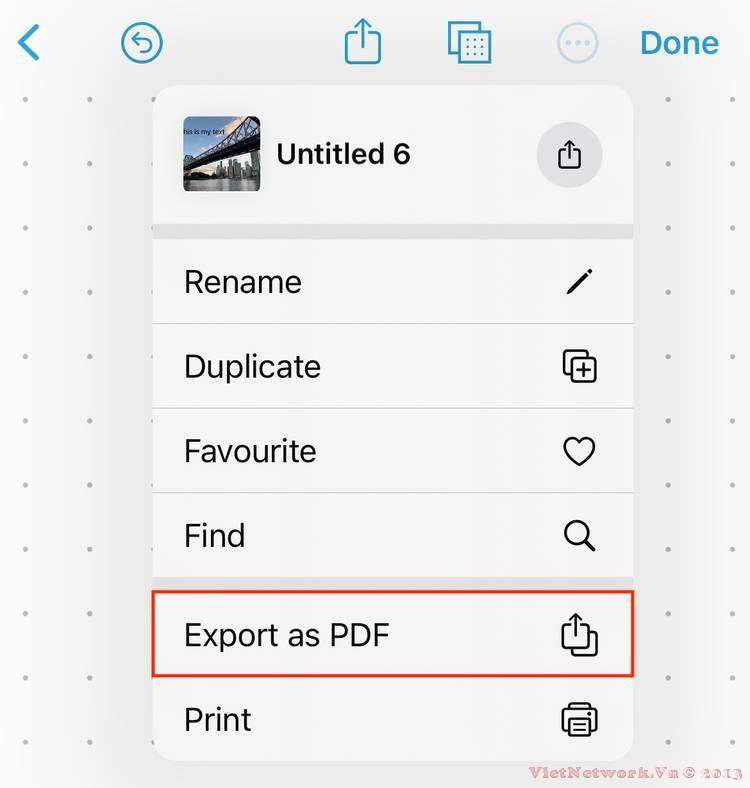Open the boards overview grid icon
Screen dimensions: 750x788
[470, 42]
